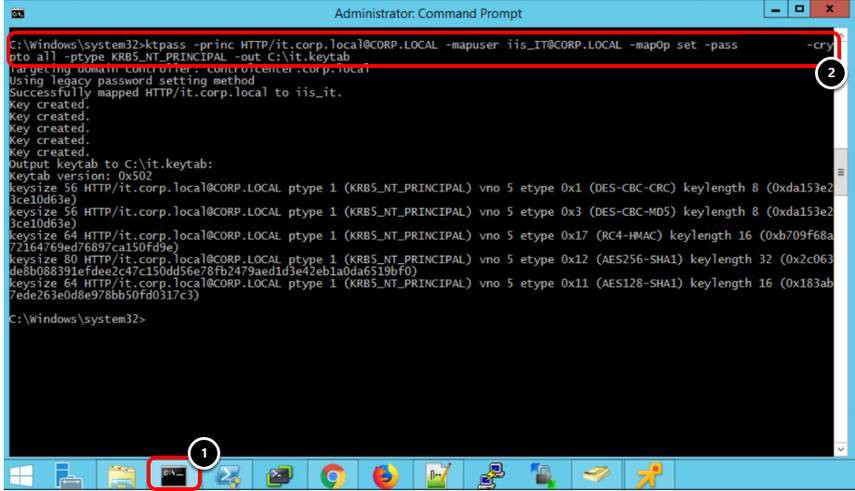
Task: Click the AES128-SHA1 keysize line
Action: (x=421, y=289)
